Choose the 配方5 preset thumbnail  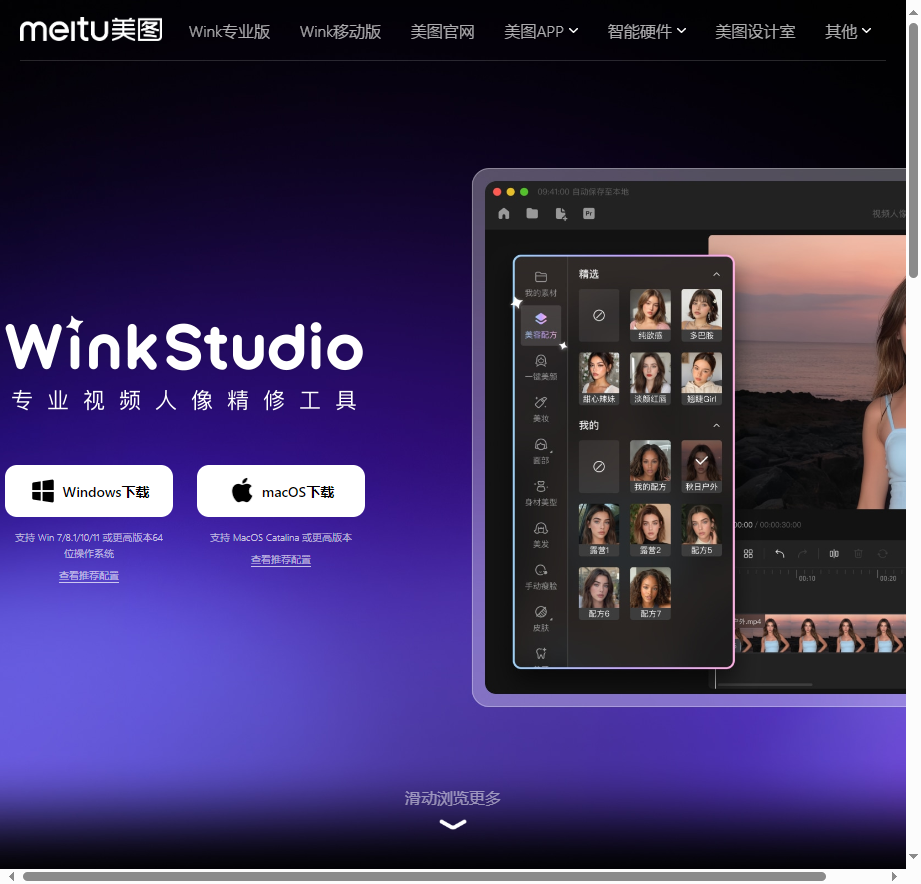[x=701, y=530]
